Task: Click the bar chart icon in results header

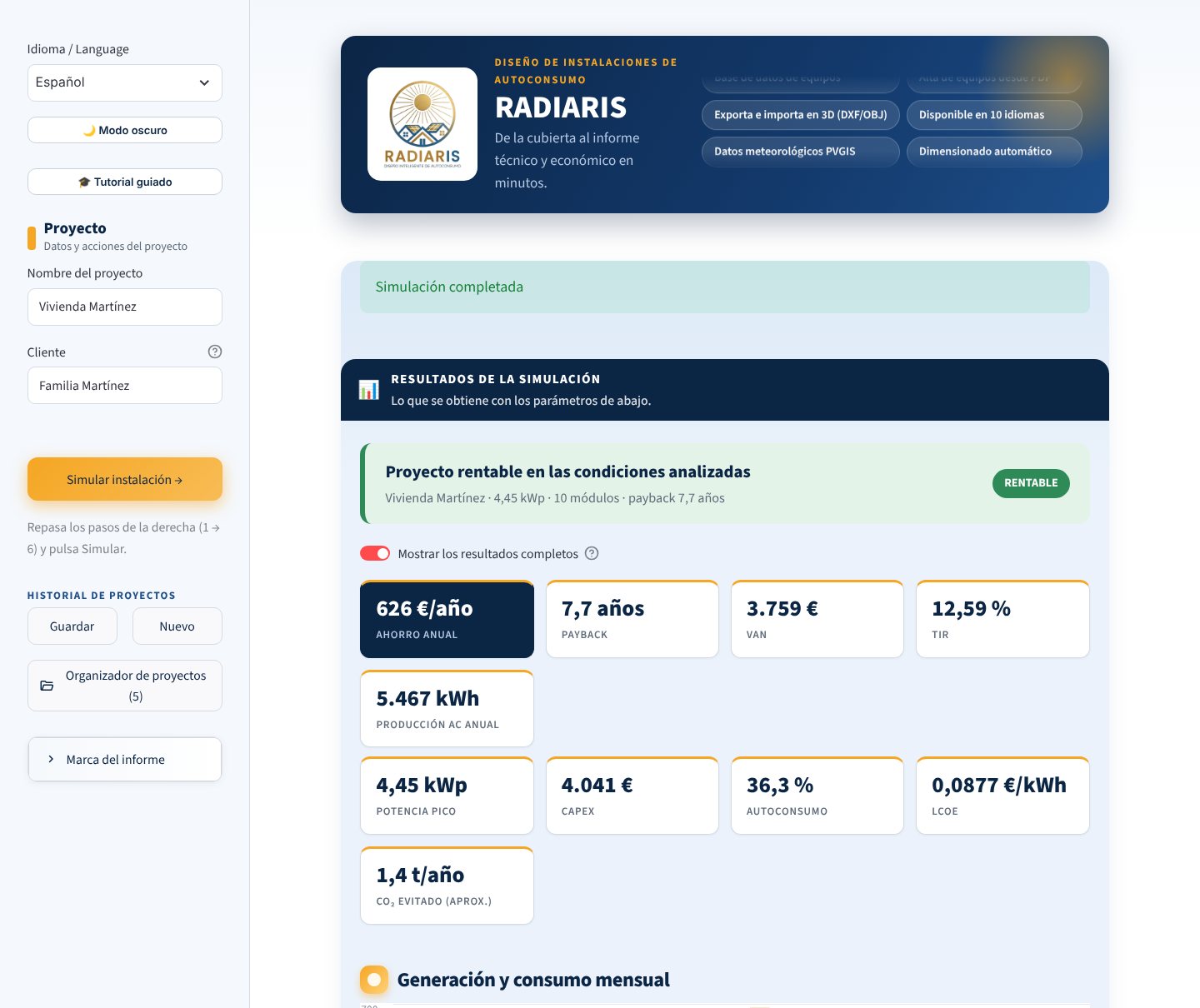Action: click(368, 390)
